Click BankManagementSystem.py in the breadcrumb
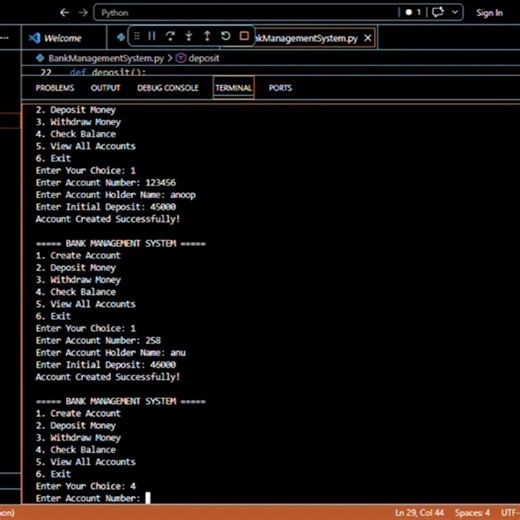 pyautogui.click(x=106, y=58)
